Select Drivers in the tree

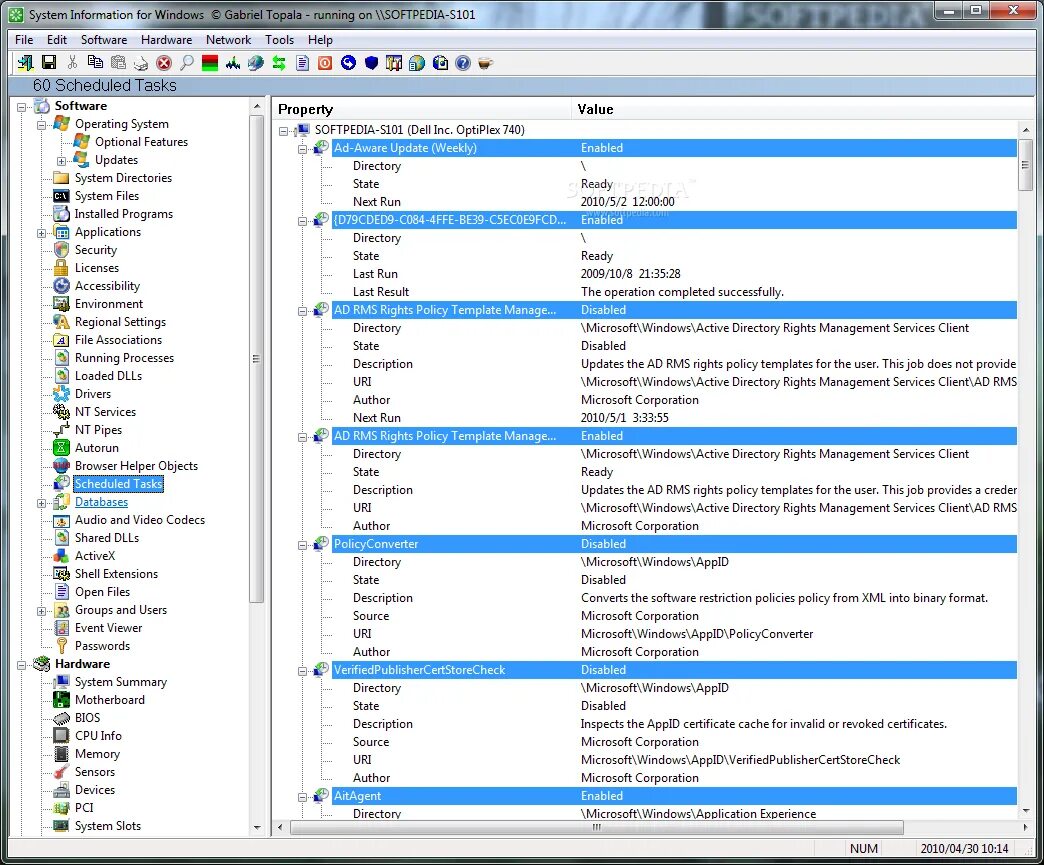[x=93, y=394]
